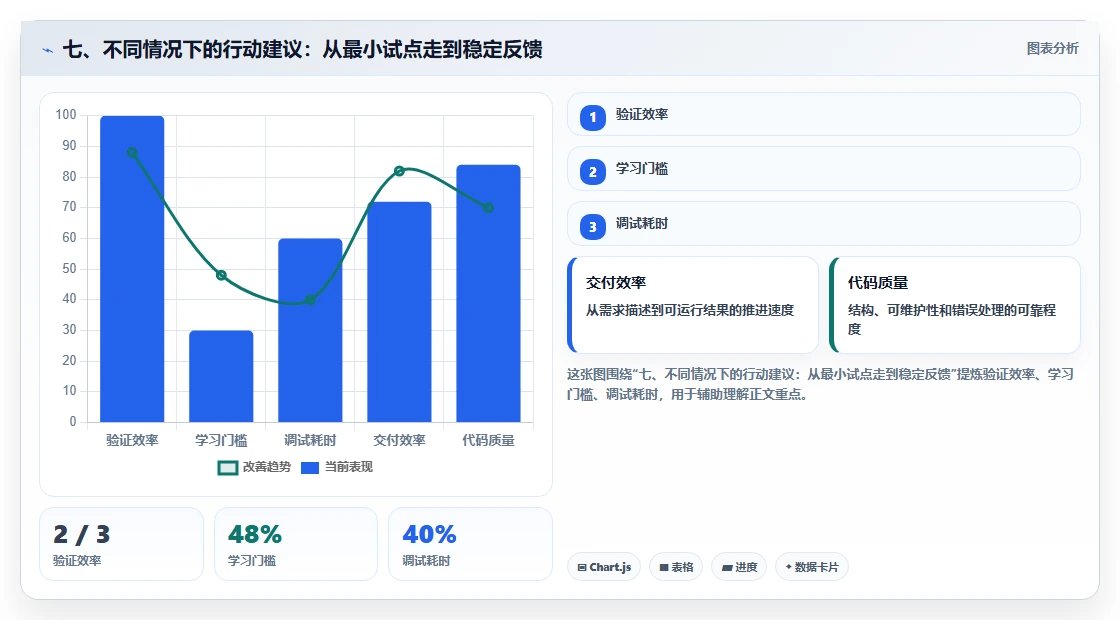Click the summary paragraph starting with 这张图围绕
The width and height of the screenshot is (1120, 620).
pyautogui.click(x=820, y=384)
